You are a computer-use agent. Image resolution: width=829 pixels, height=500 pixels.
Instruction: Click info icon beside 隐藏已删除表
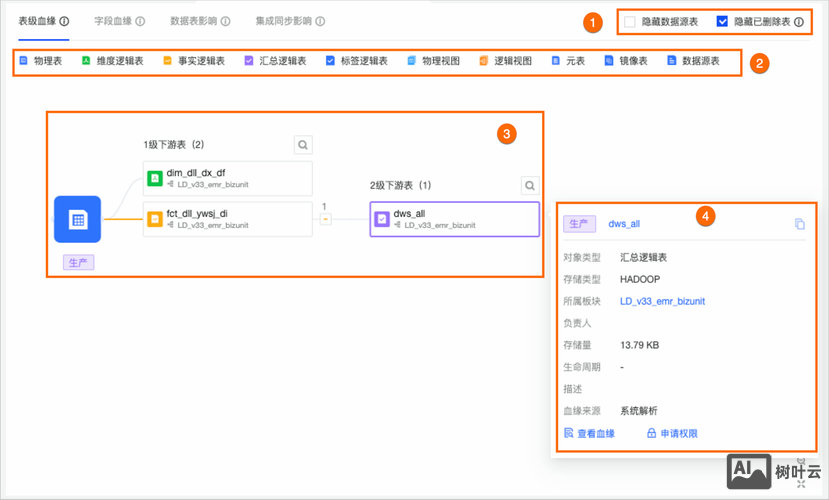[799, 22]
